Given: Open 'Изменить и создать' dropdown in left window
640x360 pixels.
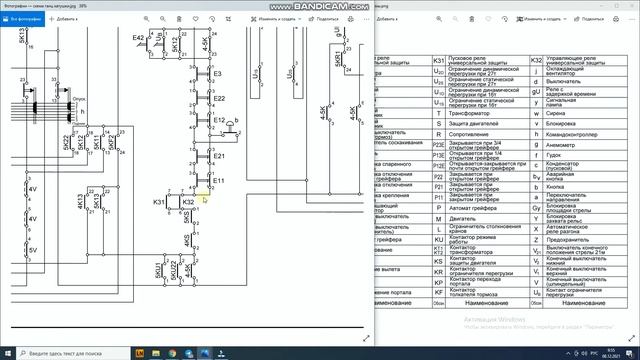Looking at the screenshot, I should tap(276, 19).
